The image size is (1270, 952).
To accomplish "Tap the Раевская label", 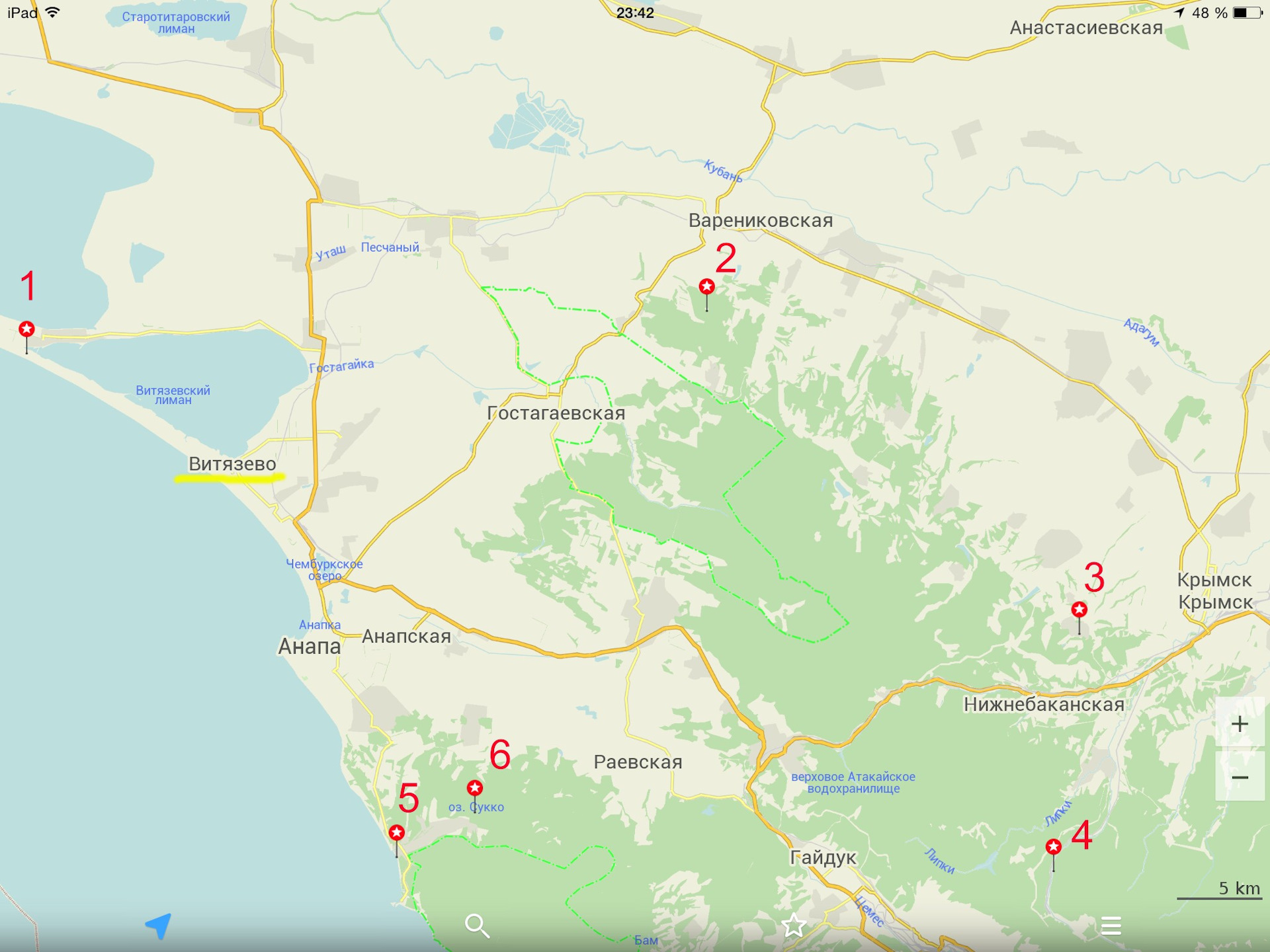I will point(638,762).
